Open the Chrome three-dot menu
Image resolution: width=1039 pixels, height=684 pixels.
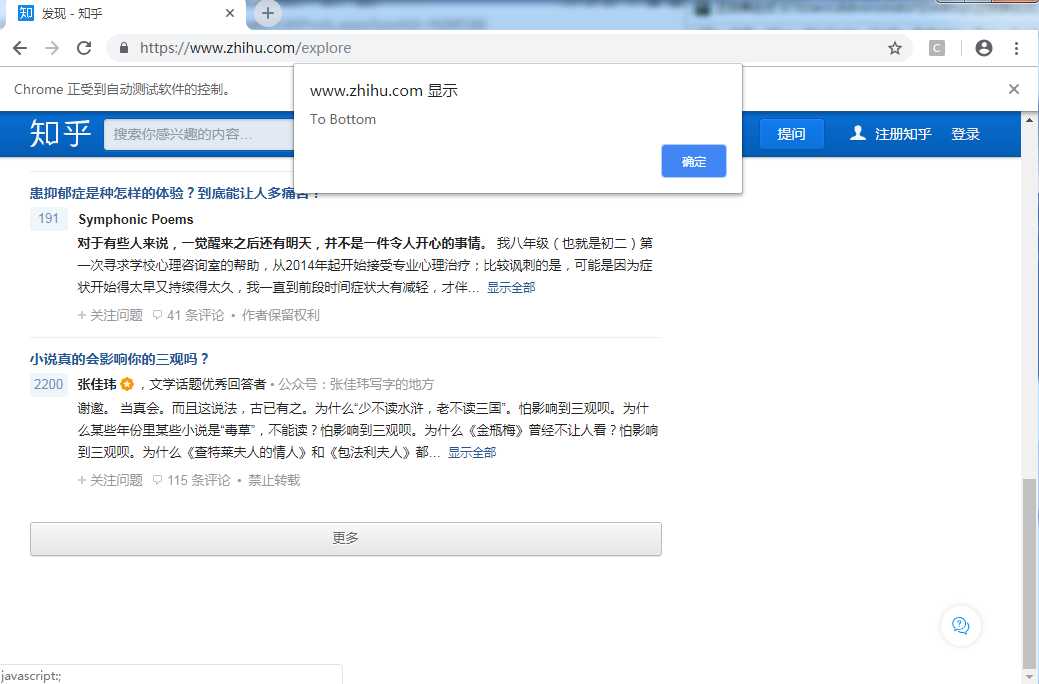(1017, 47)
